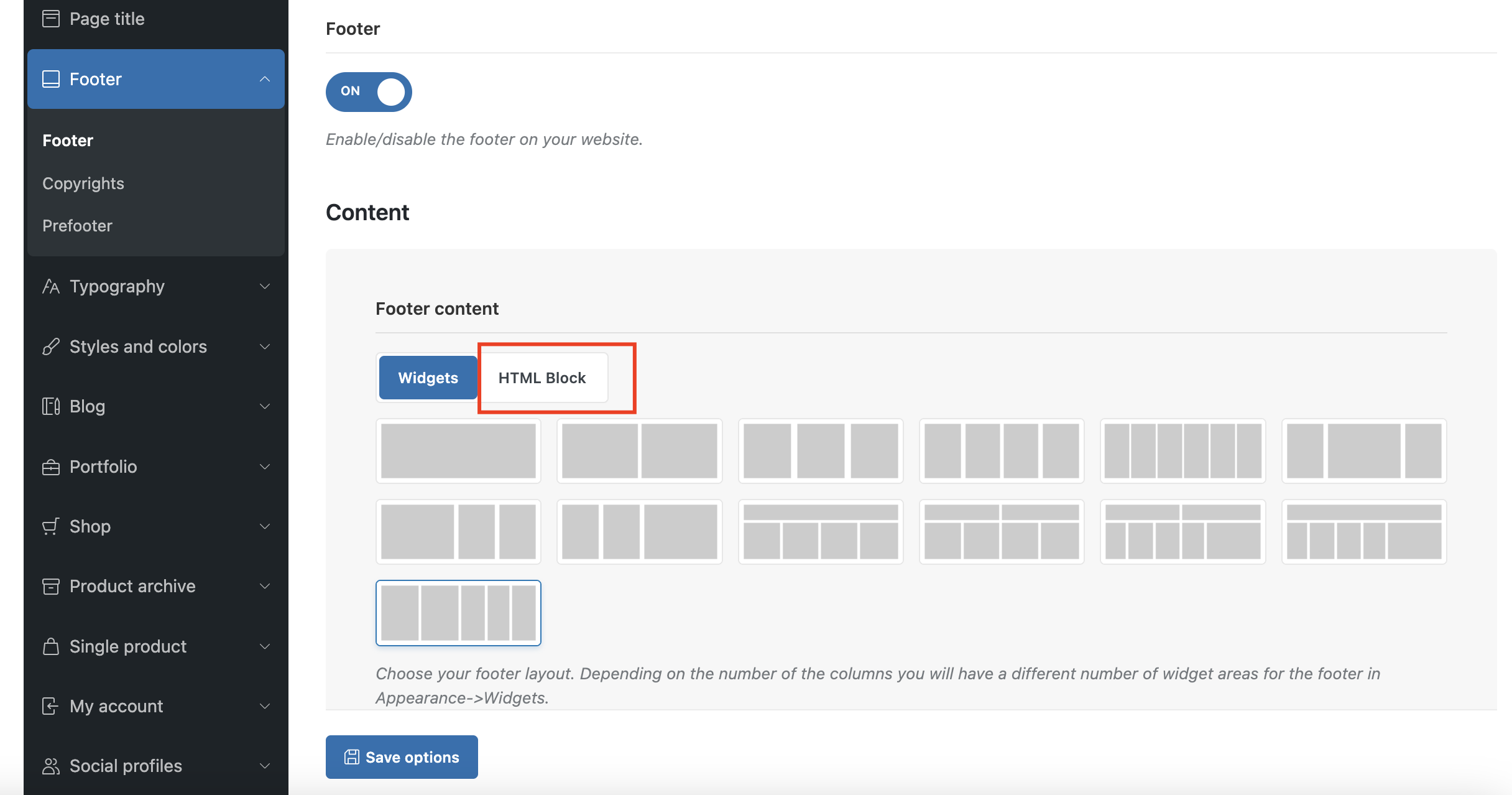
Task: Choose the selected five-column footer layout
Action: point(458,613)
